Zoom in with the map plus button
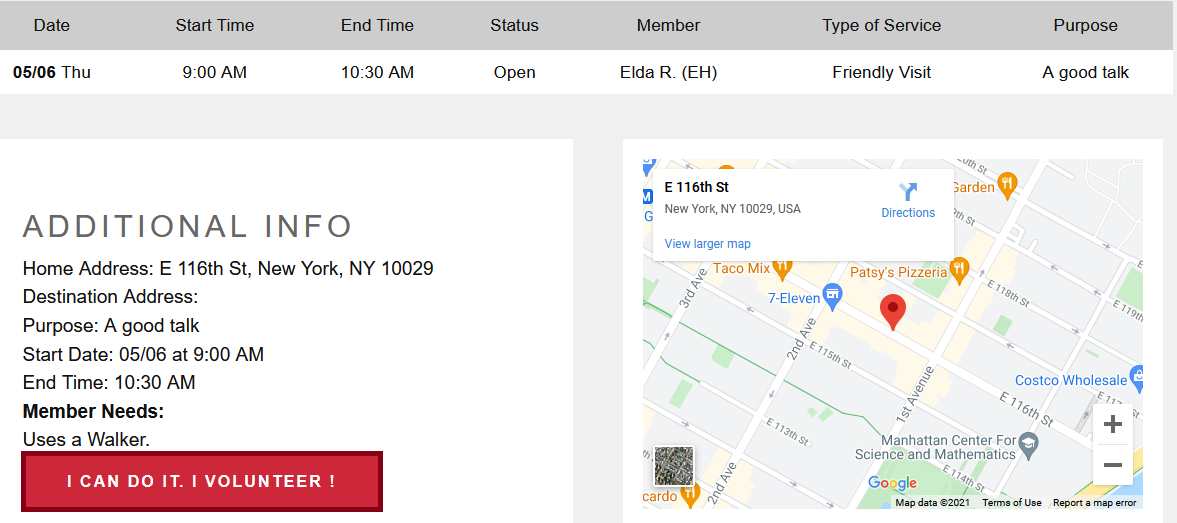This screenshot has height=523, width=1177. tap(1112, 425)
